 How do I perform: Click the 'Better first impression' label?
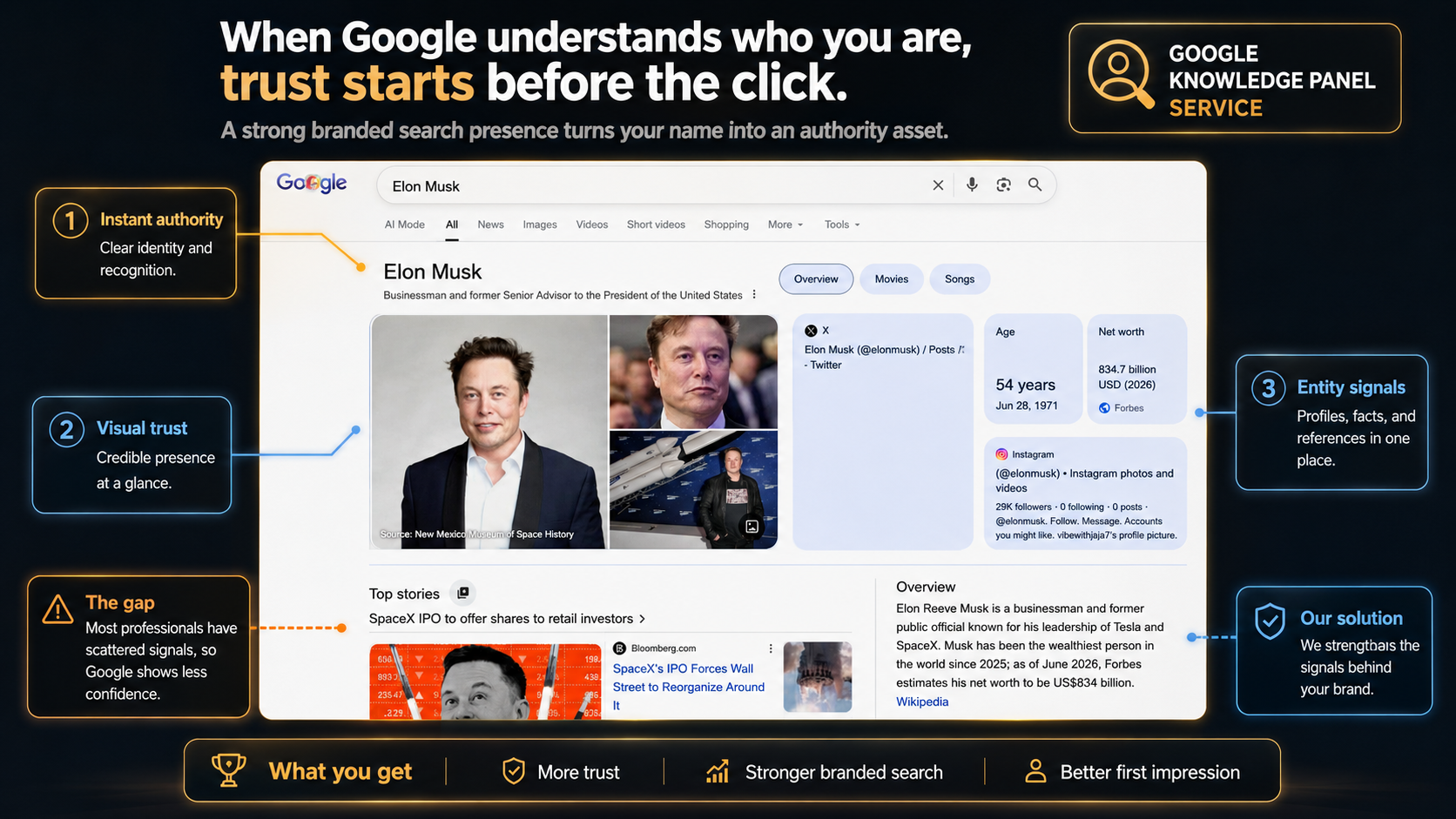pyautogui.click(x=1150, y=772)
